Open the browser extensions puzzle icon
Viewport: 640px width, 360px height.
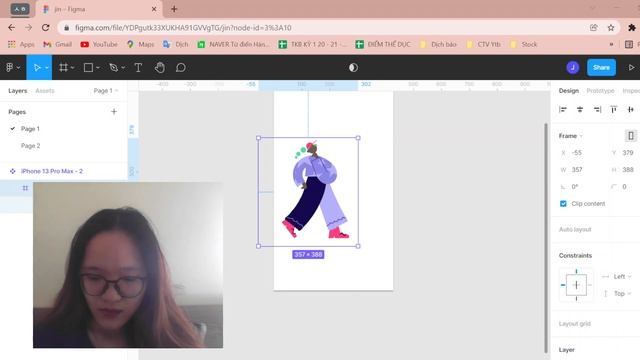click(x=631, y=27)
